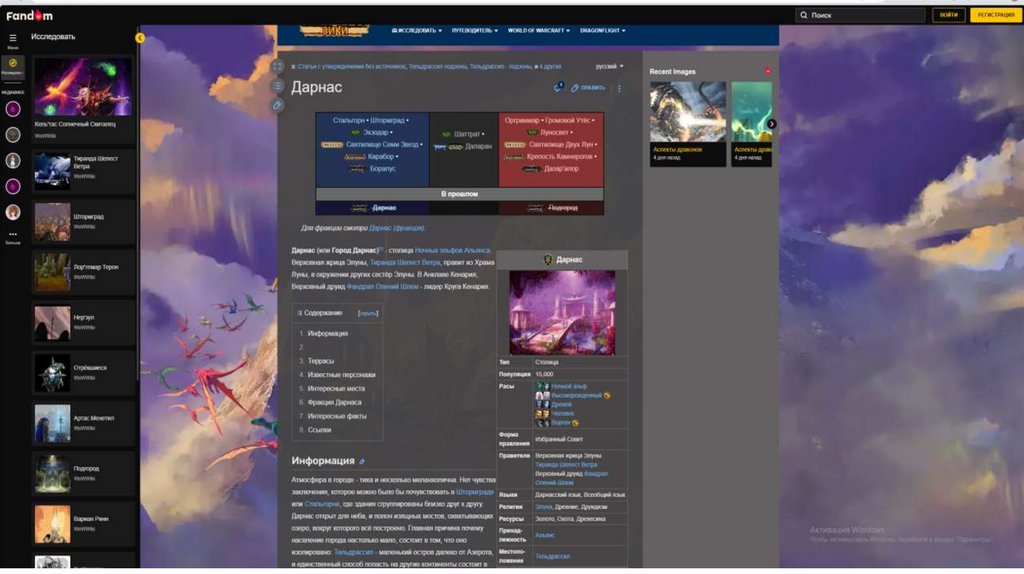Open Тиранда Шелест Ветра sidebar card
This screenshot has height=574, width=1024.
(x=84, y=172)
